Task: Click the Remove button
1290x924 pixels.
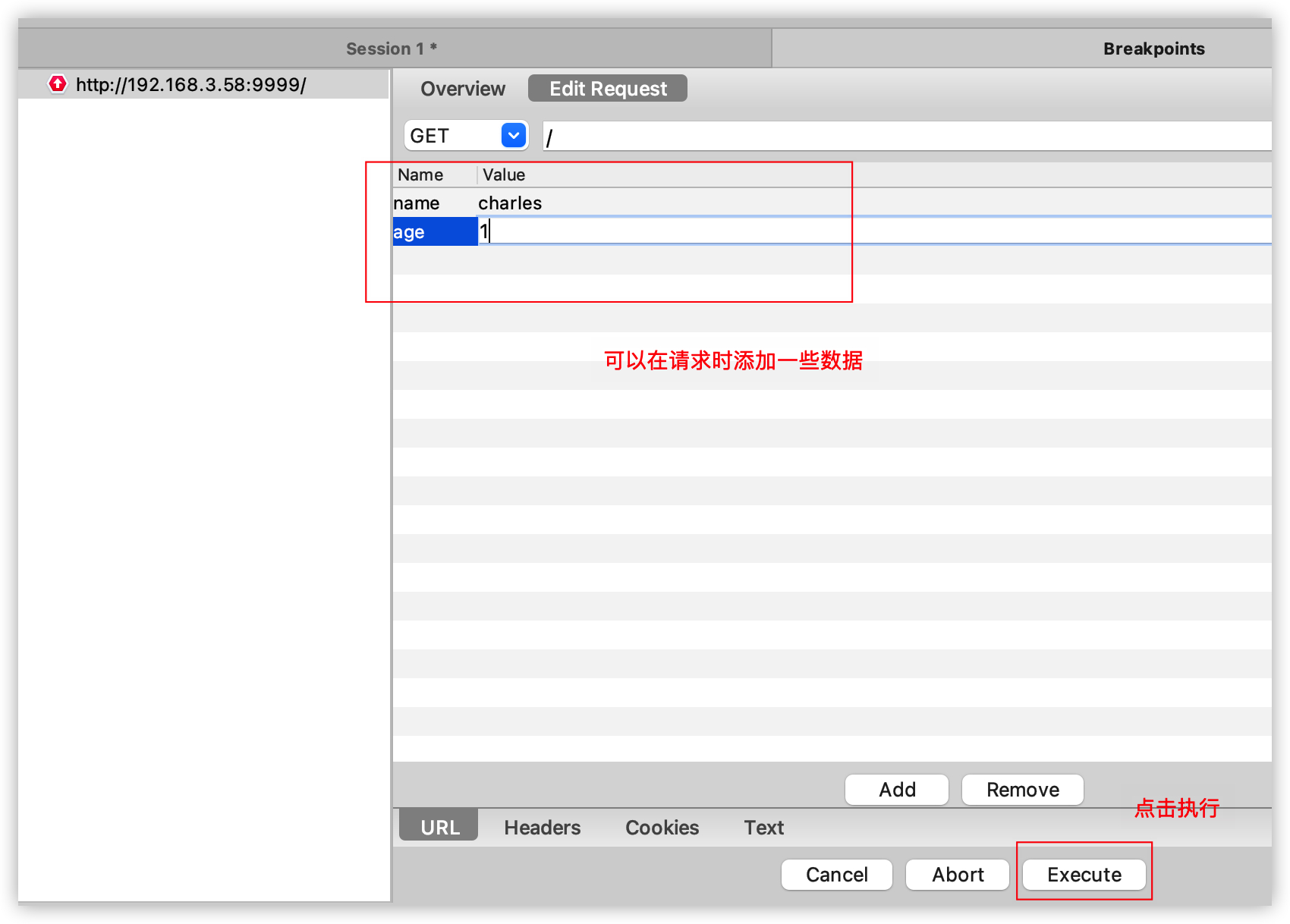Action: pos(1022,789)
